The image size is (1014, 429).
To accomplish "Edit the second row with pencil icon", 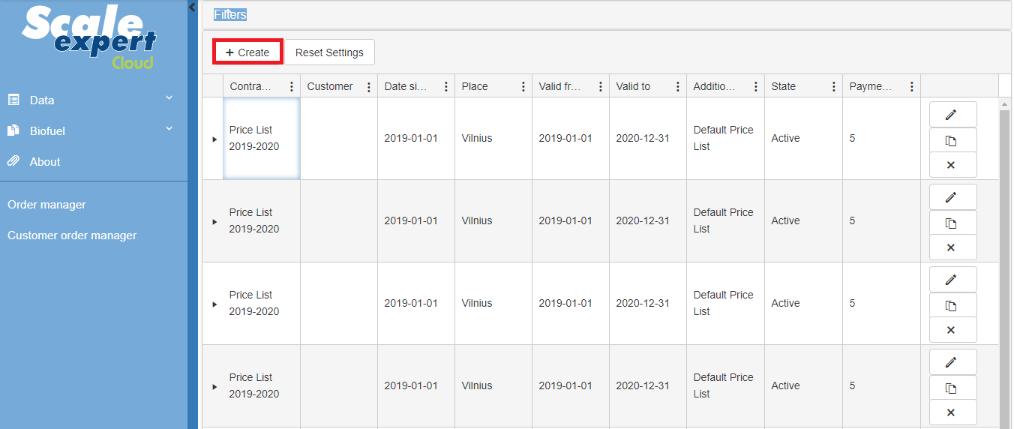I will click(x=950, y=197).
